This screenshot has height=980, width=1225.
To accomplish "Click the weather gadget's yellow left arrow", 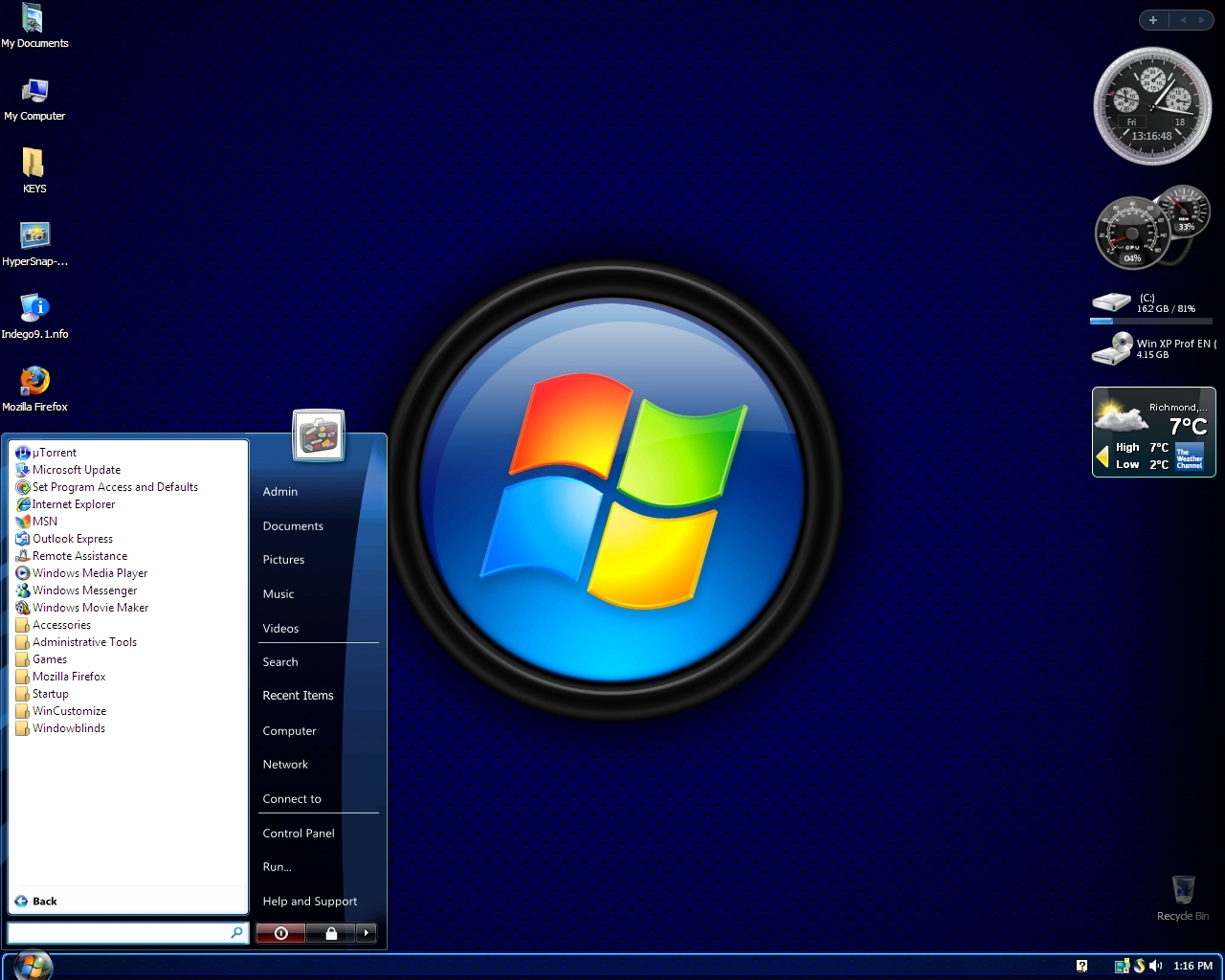I will point(1102,457).
